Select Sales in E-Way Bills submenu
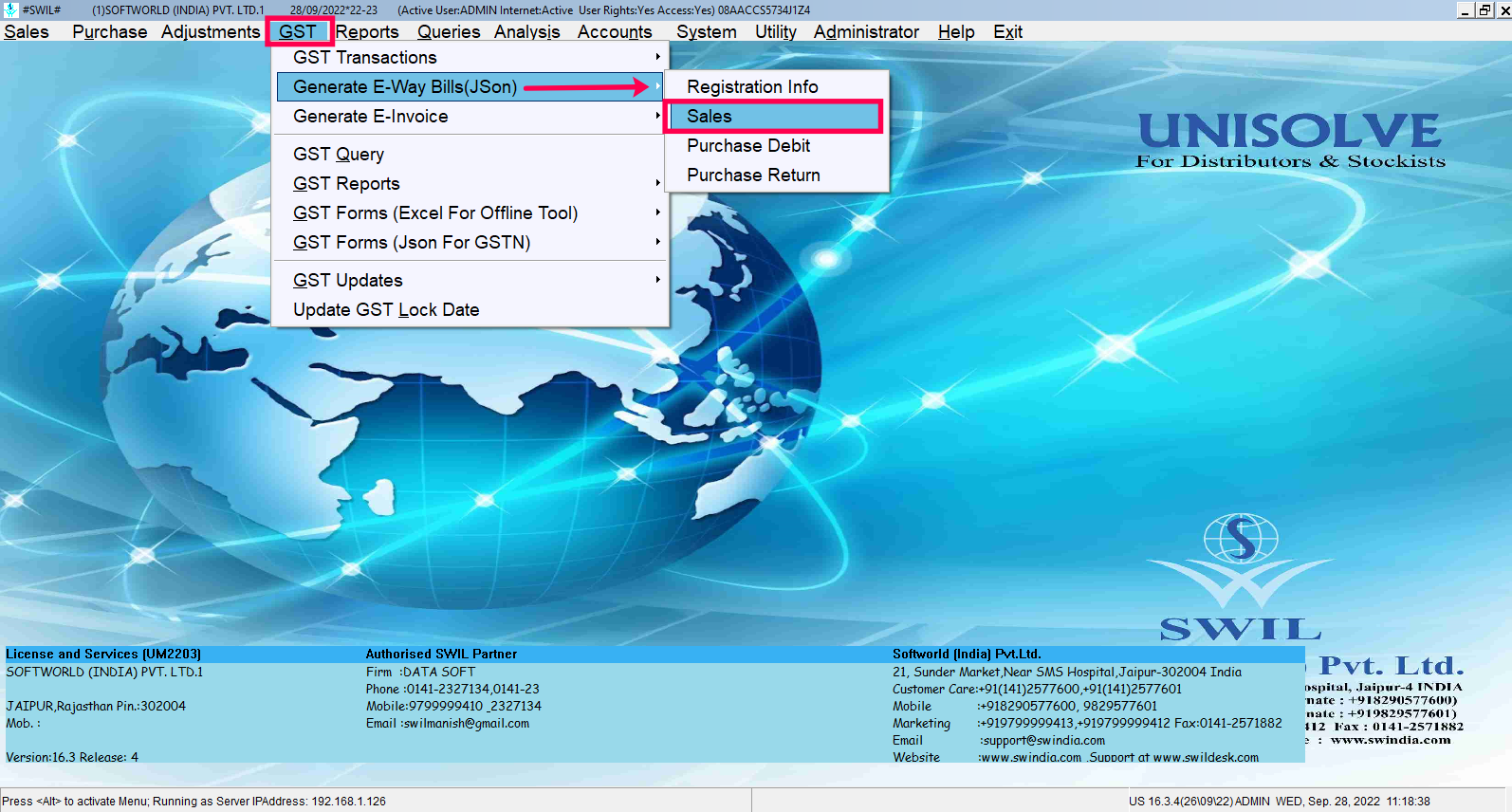The width and height of the screenshot is (1512, 812). pos(777,117)
